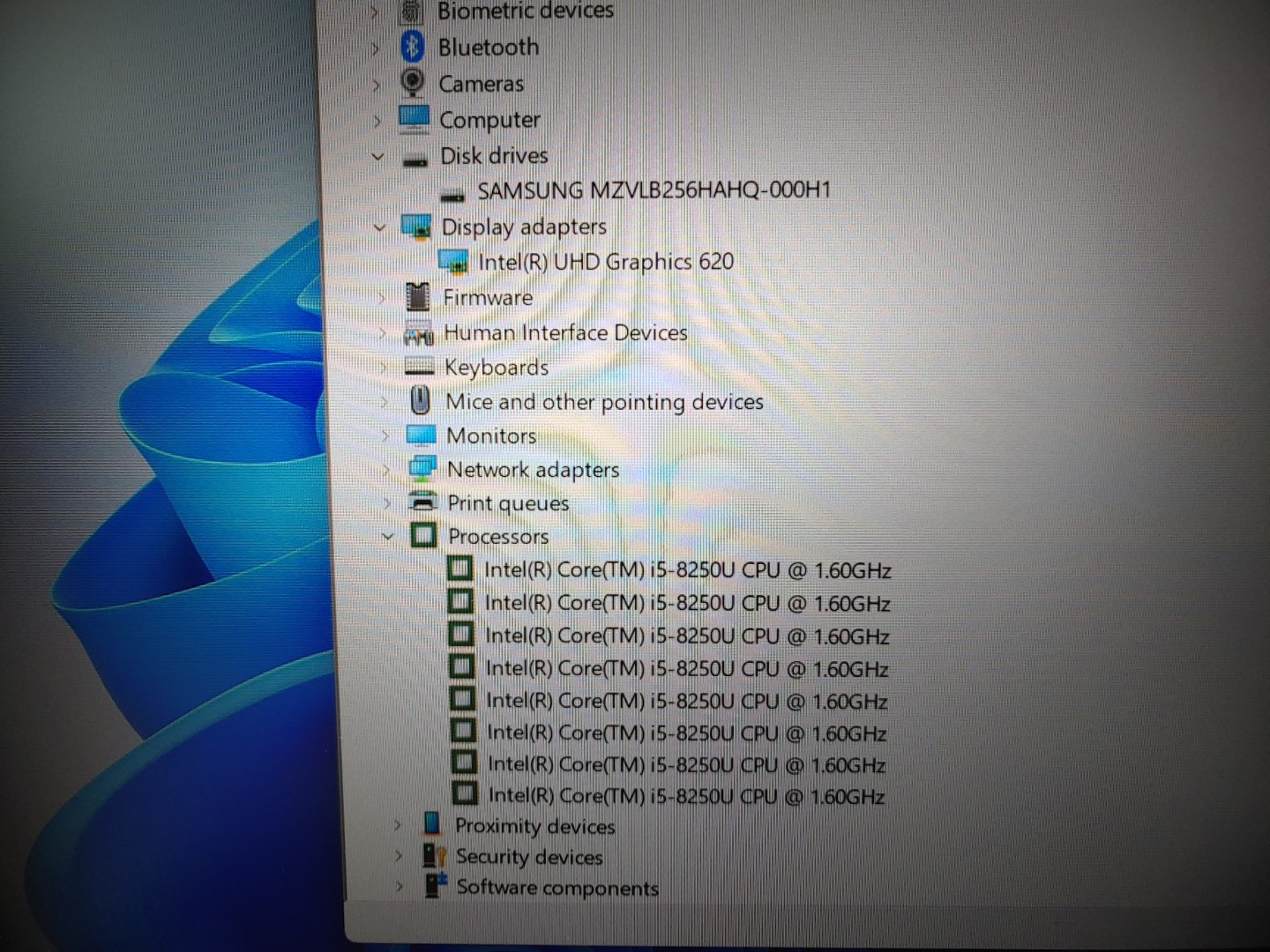Expand the Monitors node
The width and height of the screenshot is (1270, 952).
385,436
